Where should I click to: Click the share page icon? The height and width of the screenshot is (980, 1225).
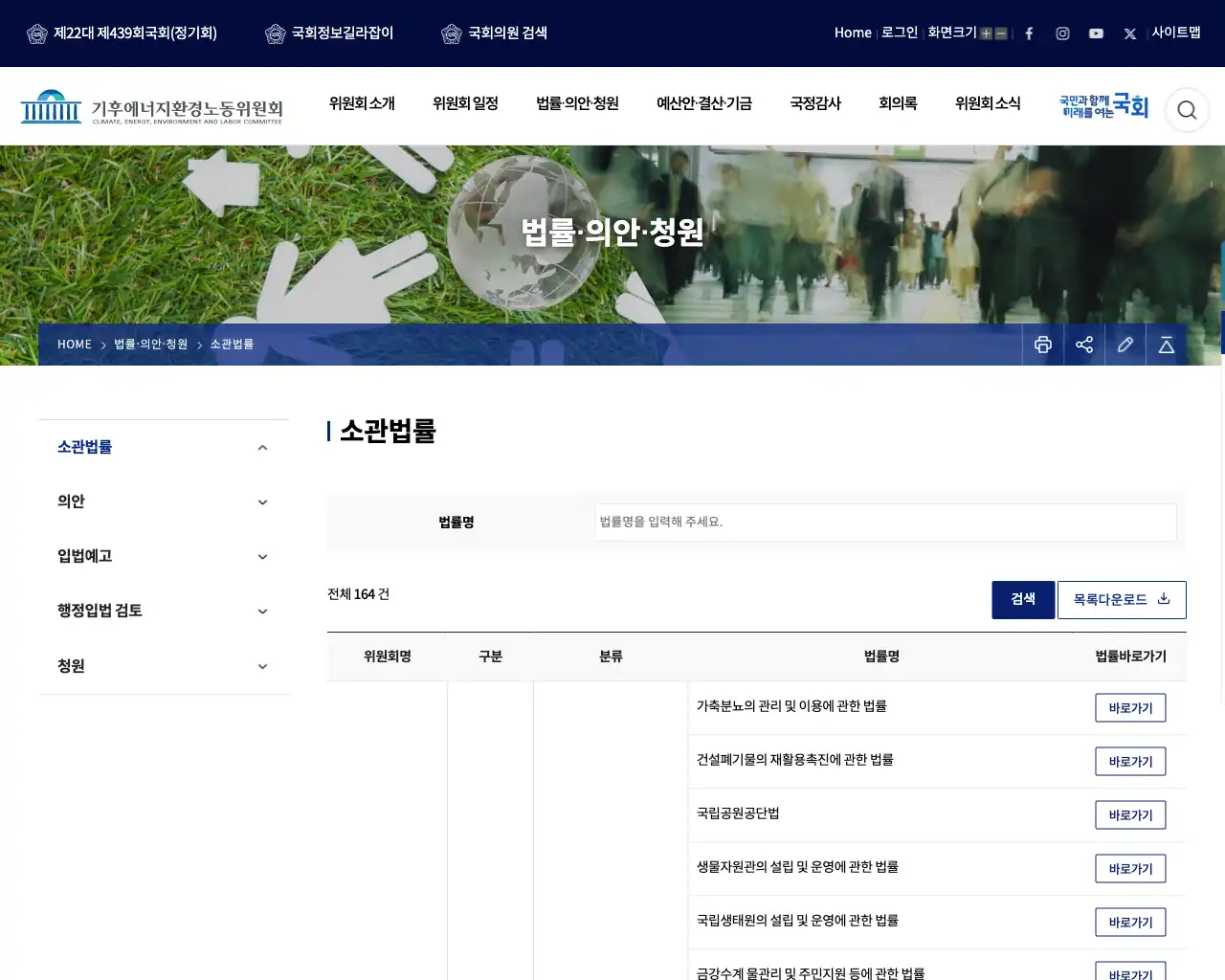point(1084,345)
